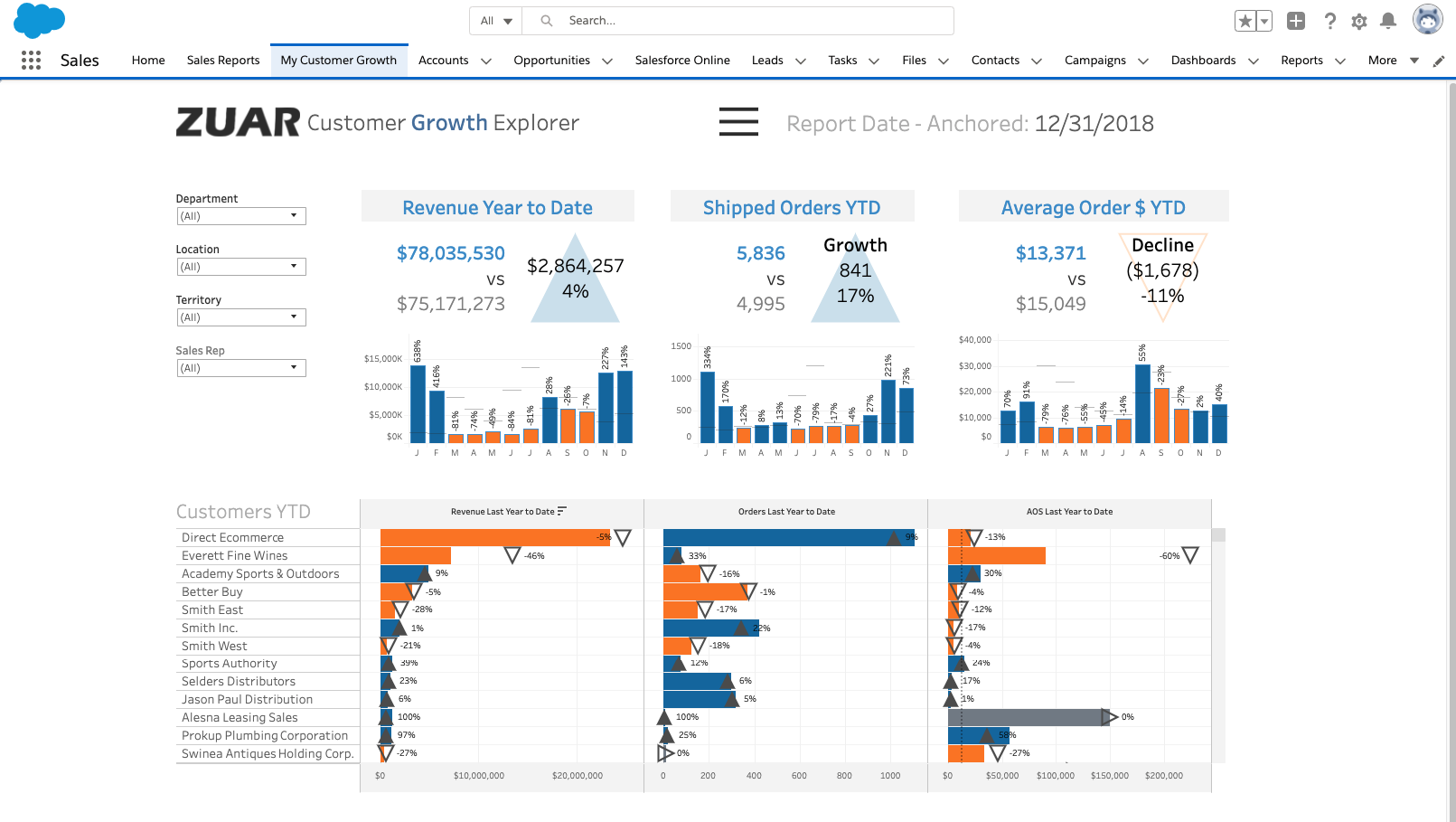Click the hamburger menu icon in dashboard
Image resolution: width=1456 pixels, height=822 pixels.
click(738, 122)
